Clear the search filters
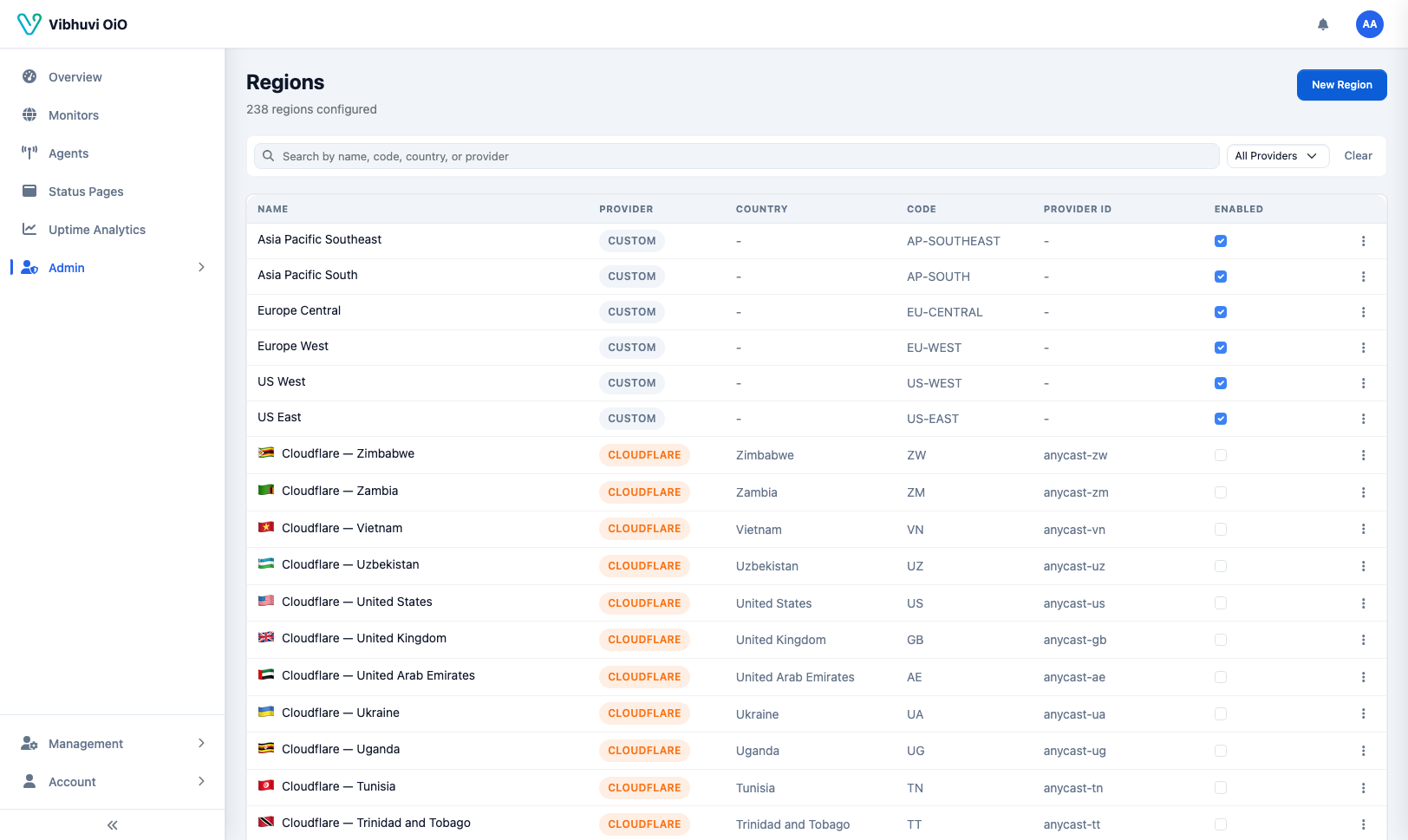Viewport: 1408px width, 840px height. [x=1358, y=156]
